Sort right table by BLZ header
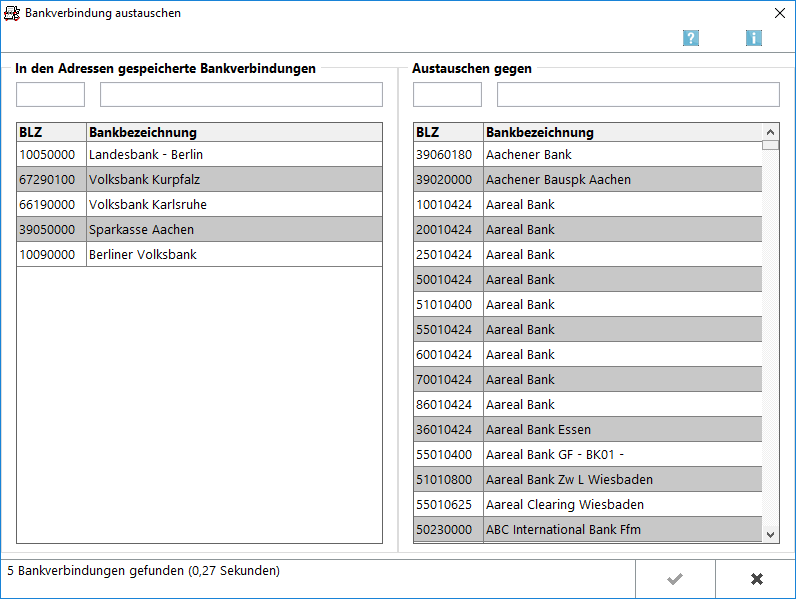796x599 pixels. (448, 132)
